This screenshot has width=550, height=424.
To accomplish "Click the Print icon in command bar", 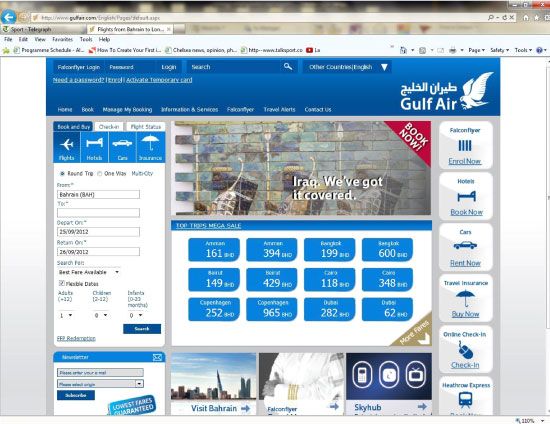I will [x=453, y=50].
